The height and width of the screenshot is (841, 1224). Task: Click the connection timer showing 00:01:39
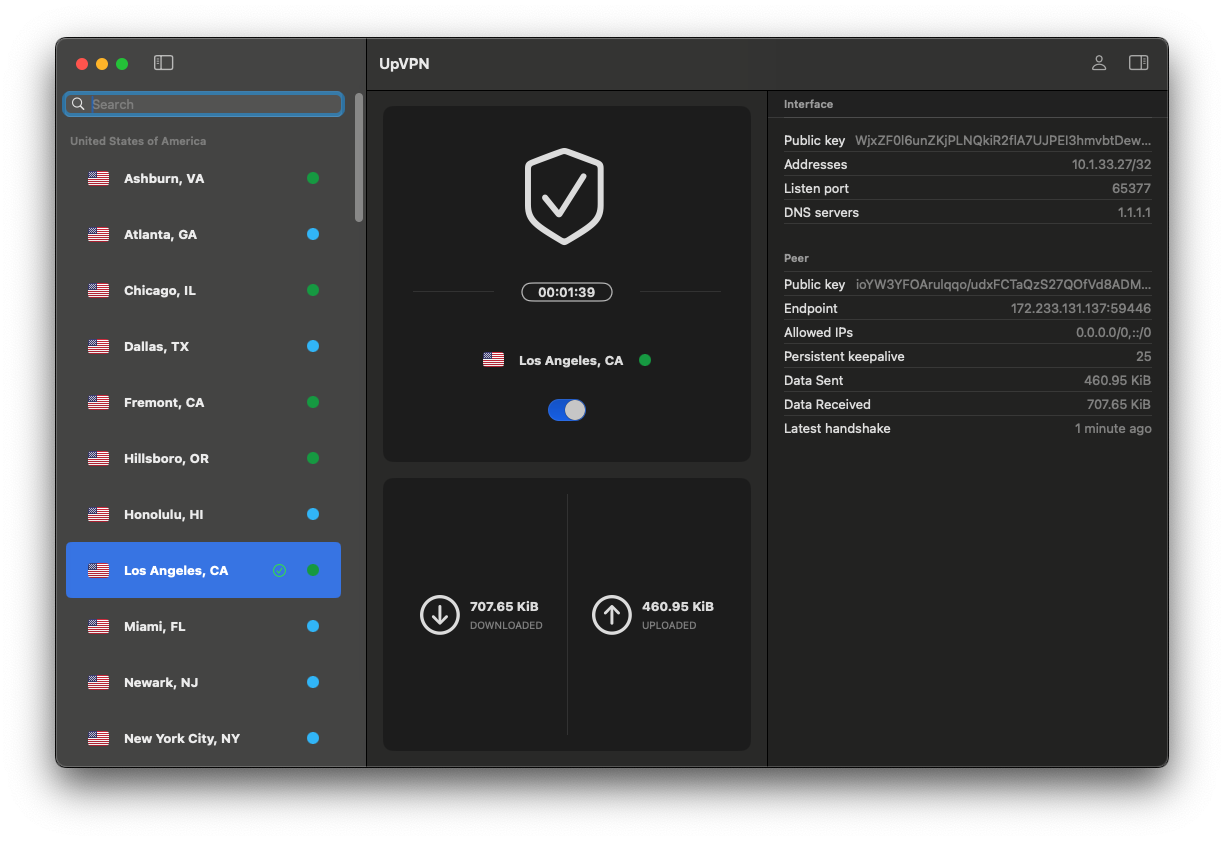pyautogui.click(x=566, y=291)
